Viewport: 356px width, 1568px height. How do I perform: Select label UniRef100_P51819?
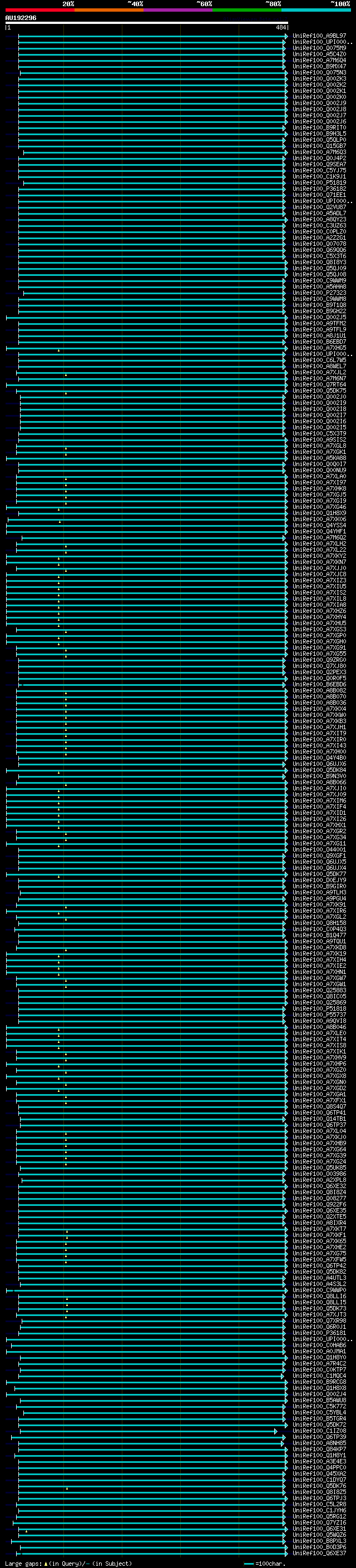point(319,182)
